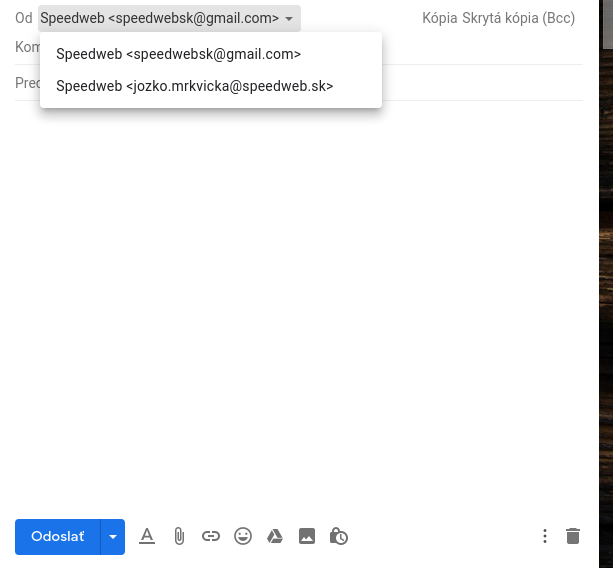Open formatting options (underlined A icon)
This screenshot has height=568, width=613.
point(147,536)
